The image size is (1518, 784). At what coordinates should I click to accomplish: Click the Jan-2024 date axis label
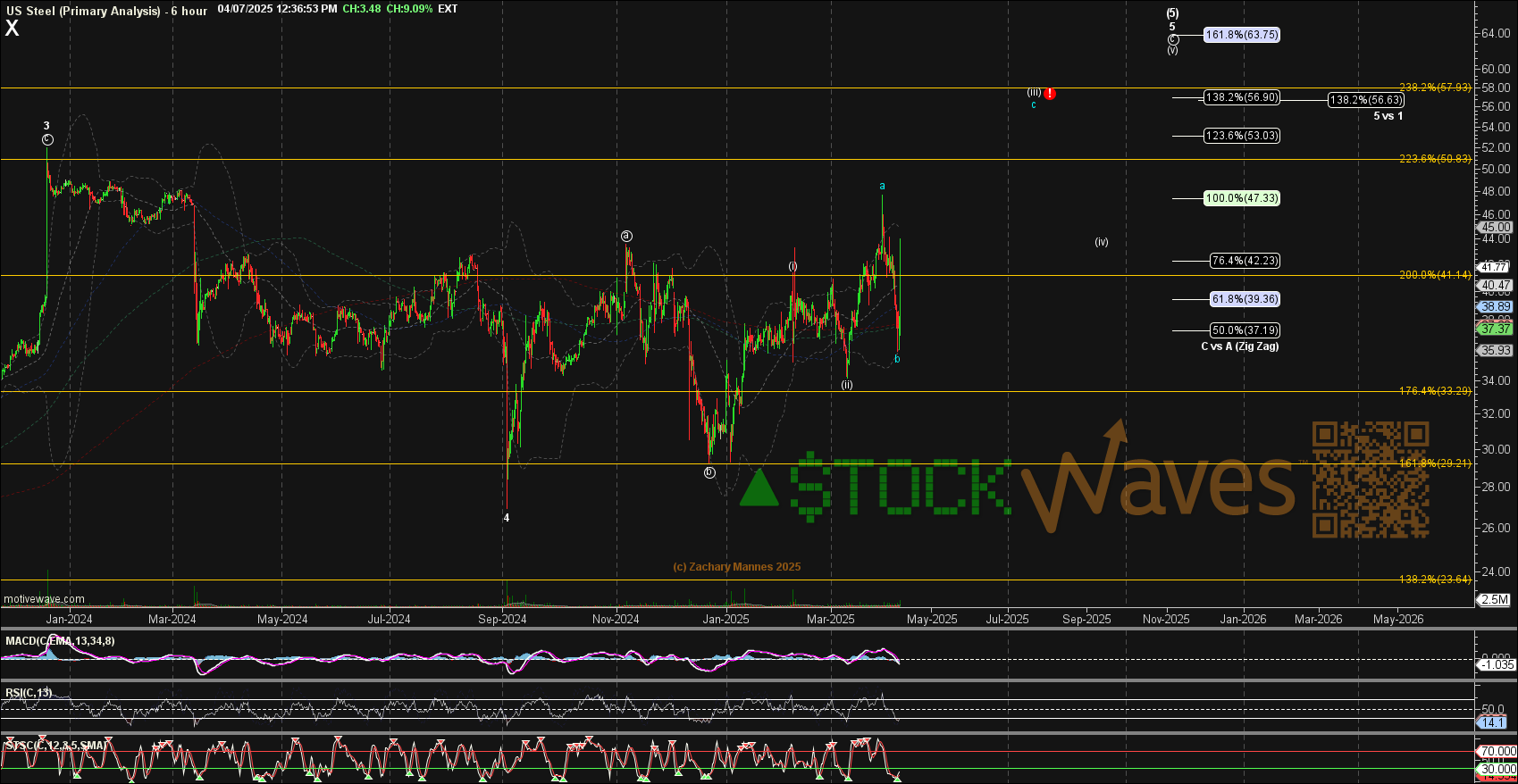point(69,619)
